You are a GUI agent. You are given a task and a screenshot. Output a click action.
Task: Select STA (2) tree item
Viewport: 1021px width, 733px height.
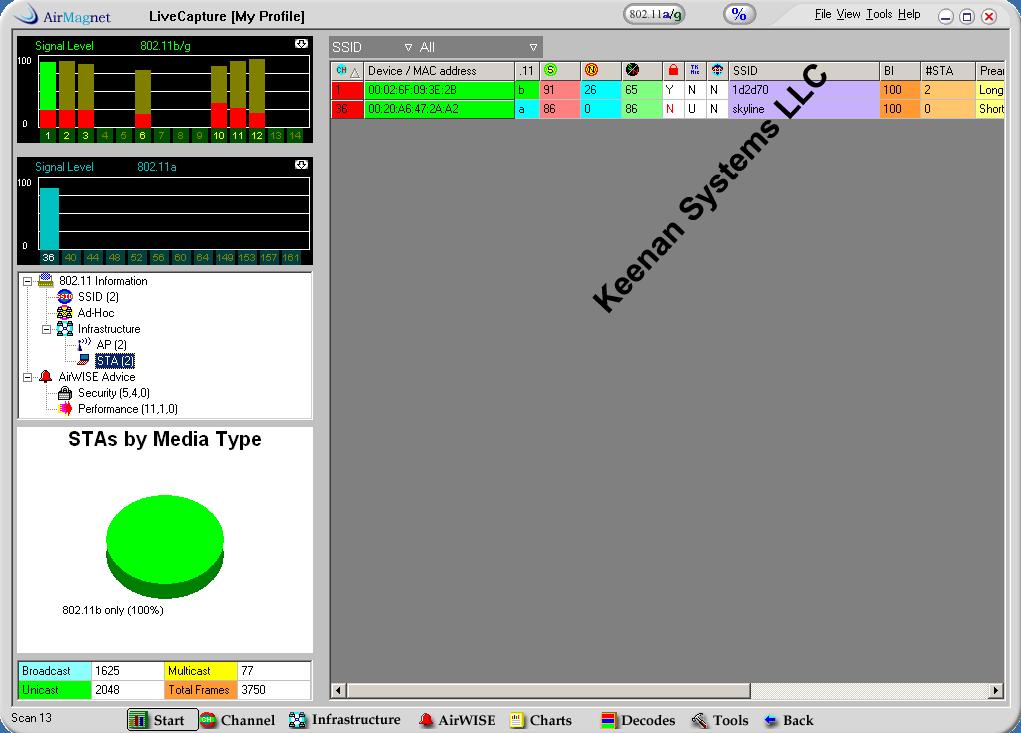[x=115, y=361]
